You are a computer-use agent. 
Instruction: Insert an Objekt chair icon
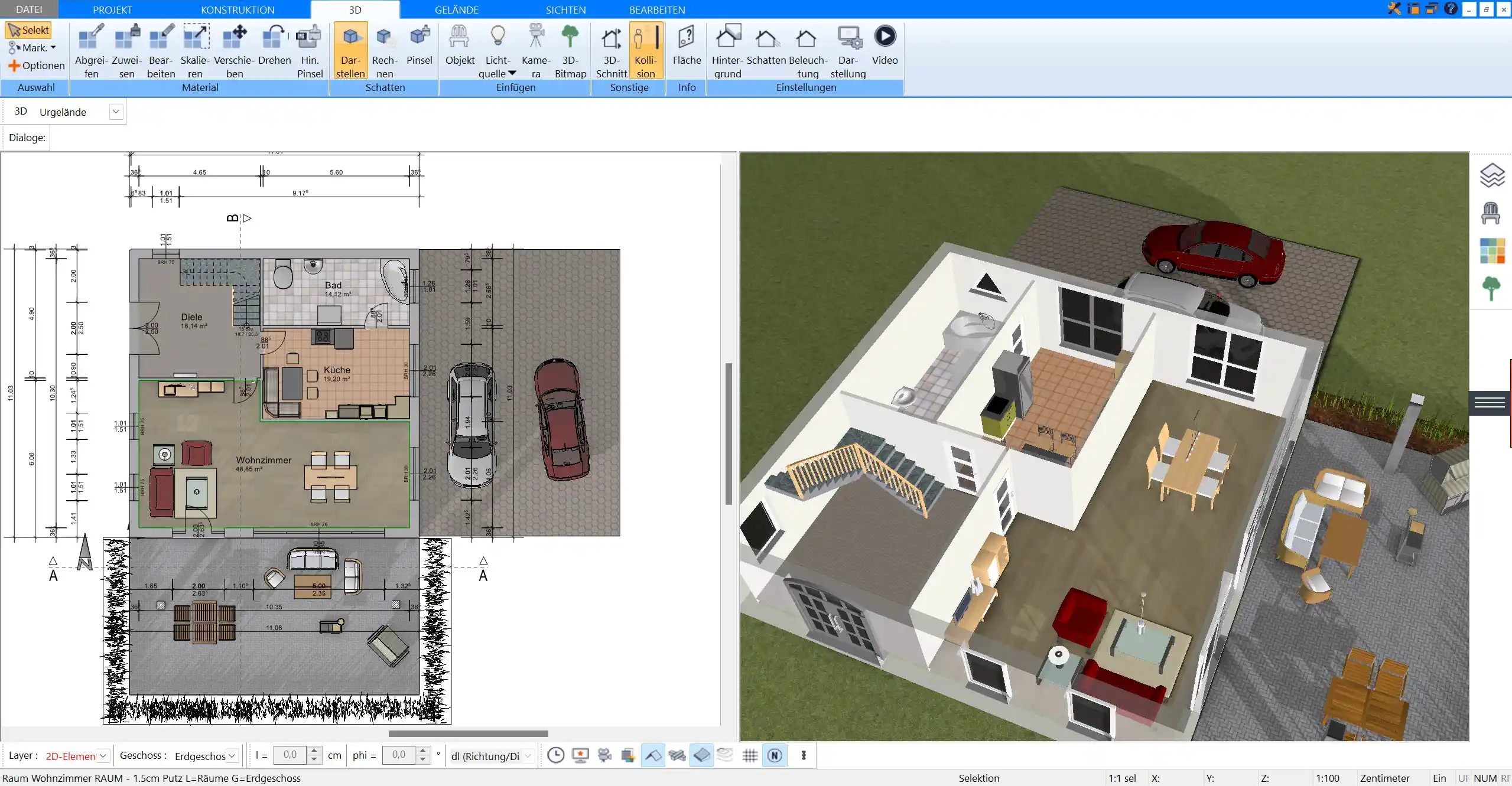(460, 45)
